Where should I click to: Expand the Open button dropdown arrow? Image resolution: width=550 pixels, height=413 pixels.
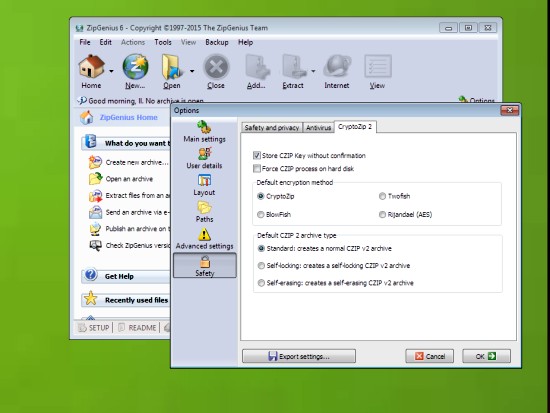(x=192, y=71)
